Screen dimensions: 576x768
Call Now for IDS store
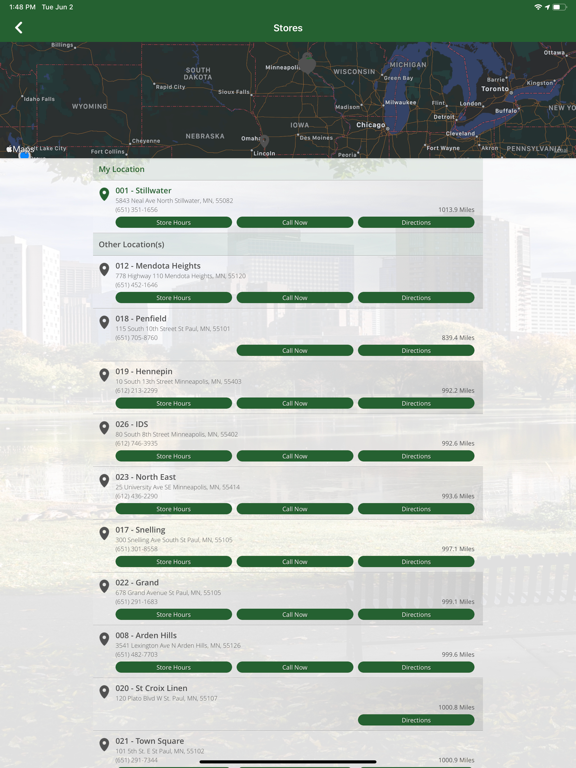click(295, 456)
